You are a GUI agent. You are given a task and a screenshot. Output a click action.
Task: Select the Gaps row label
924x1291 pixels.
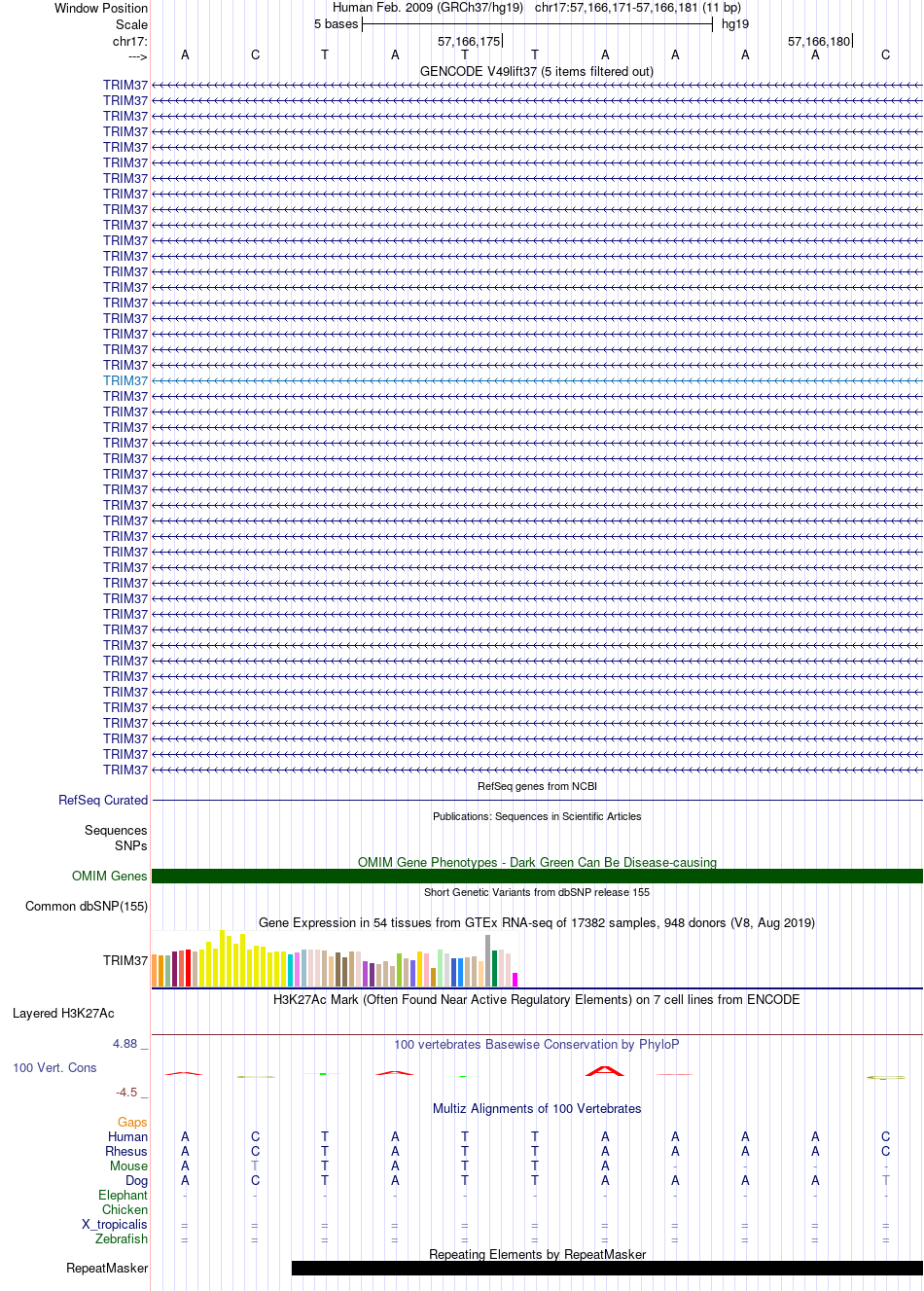132,1122
